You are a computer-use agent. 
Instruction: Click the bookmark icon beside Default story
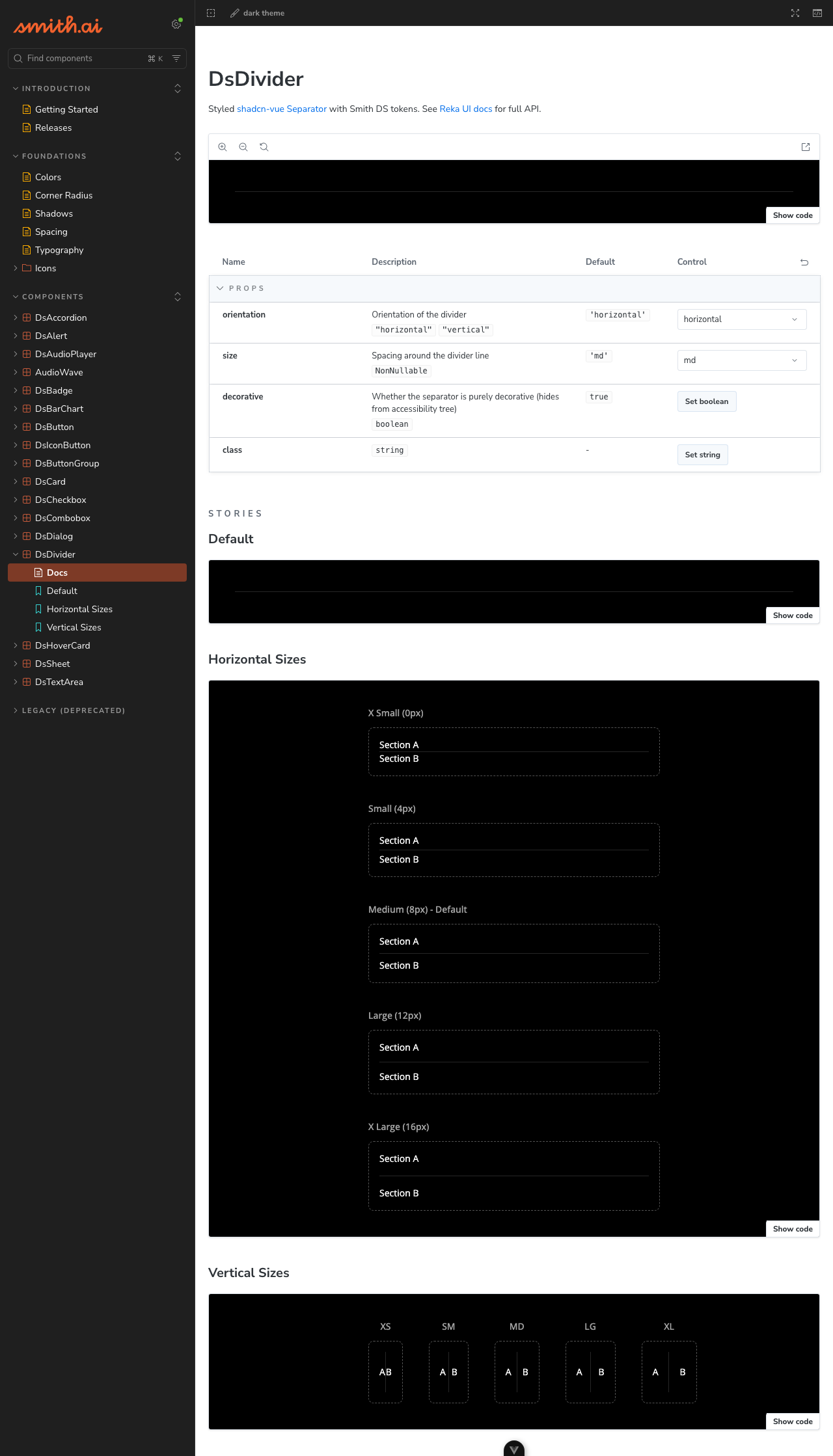point(38,591)
